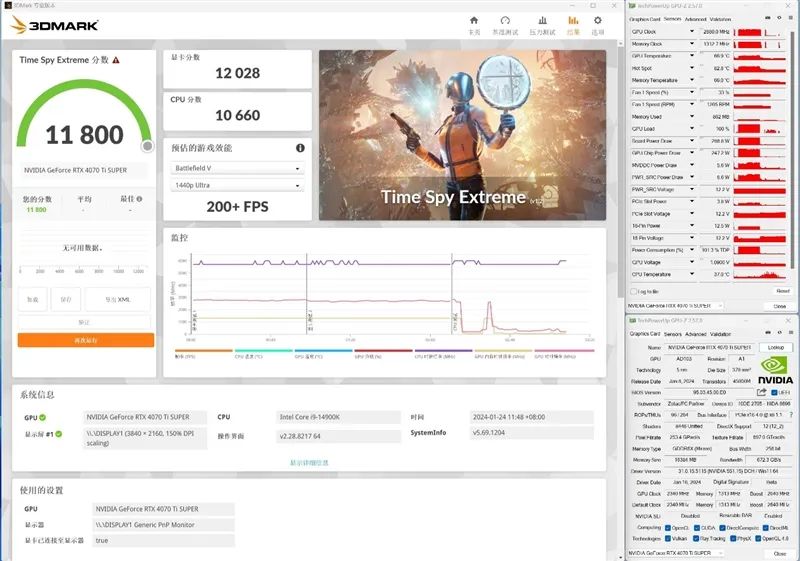Click the score gauge end knob
800x561 pixels.
(x=147, y=146)
